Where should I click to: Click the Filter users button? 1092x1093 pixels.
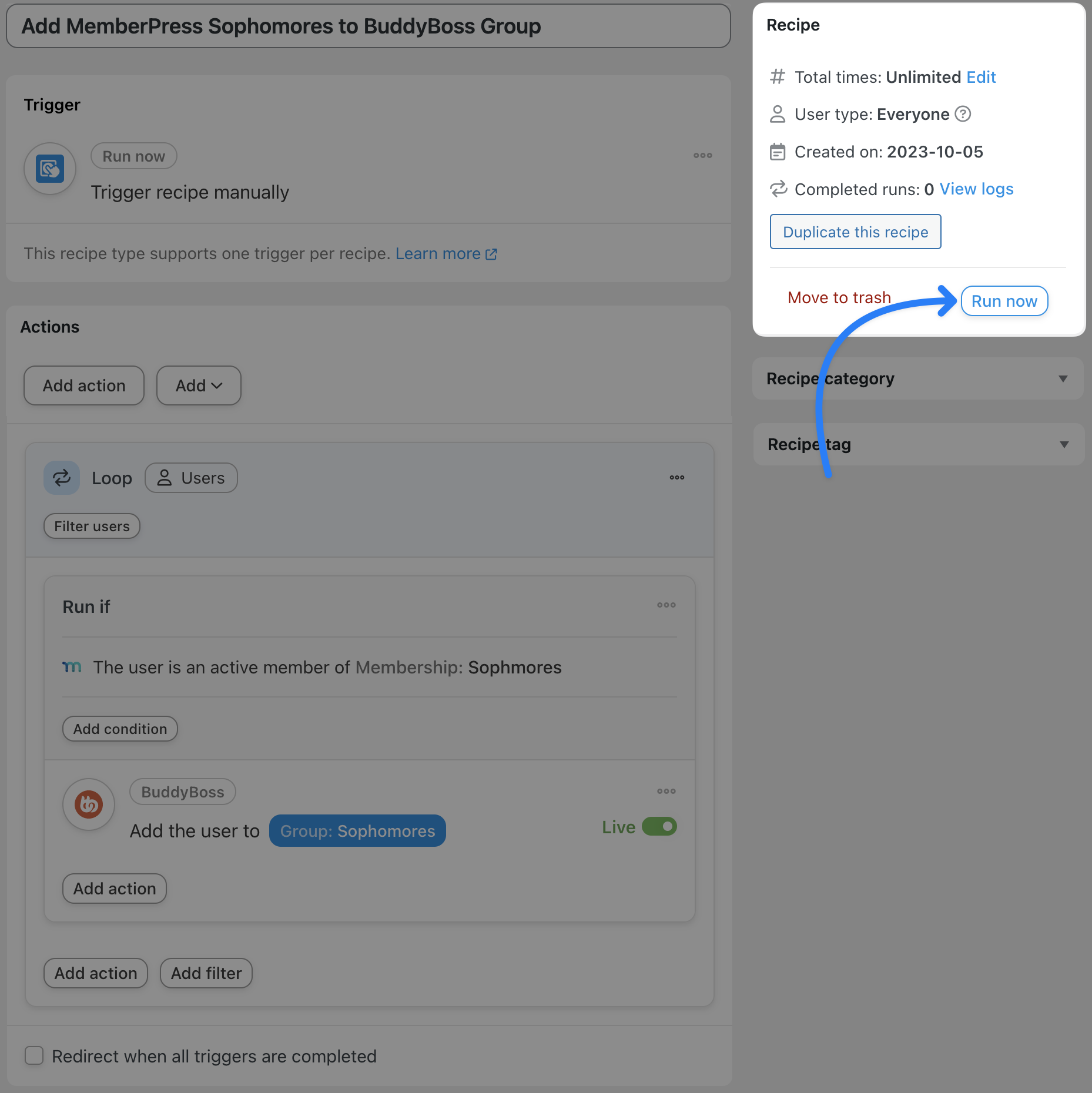pos(92,526)
